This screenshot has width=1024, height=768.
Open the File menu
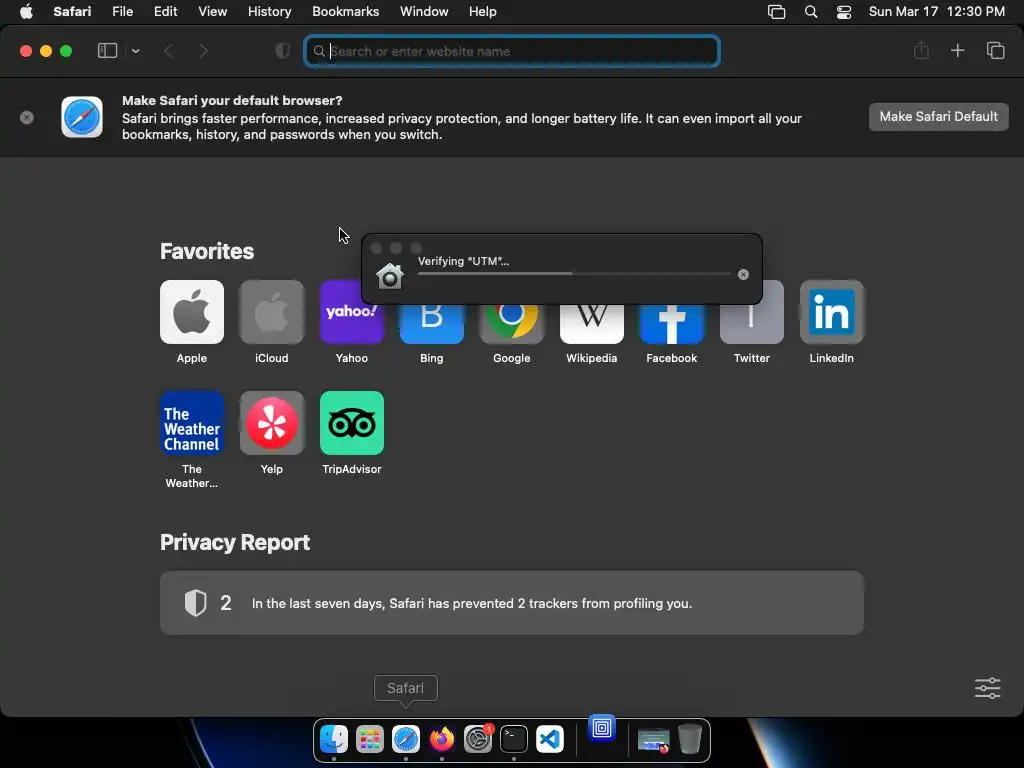point(122,12)
